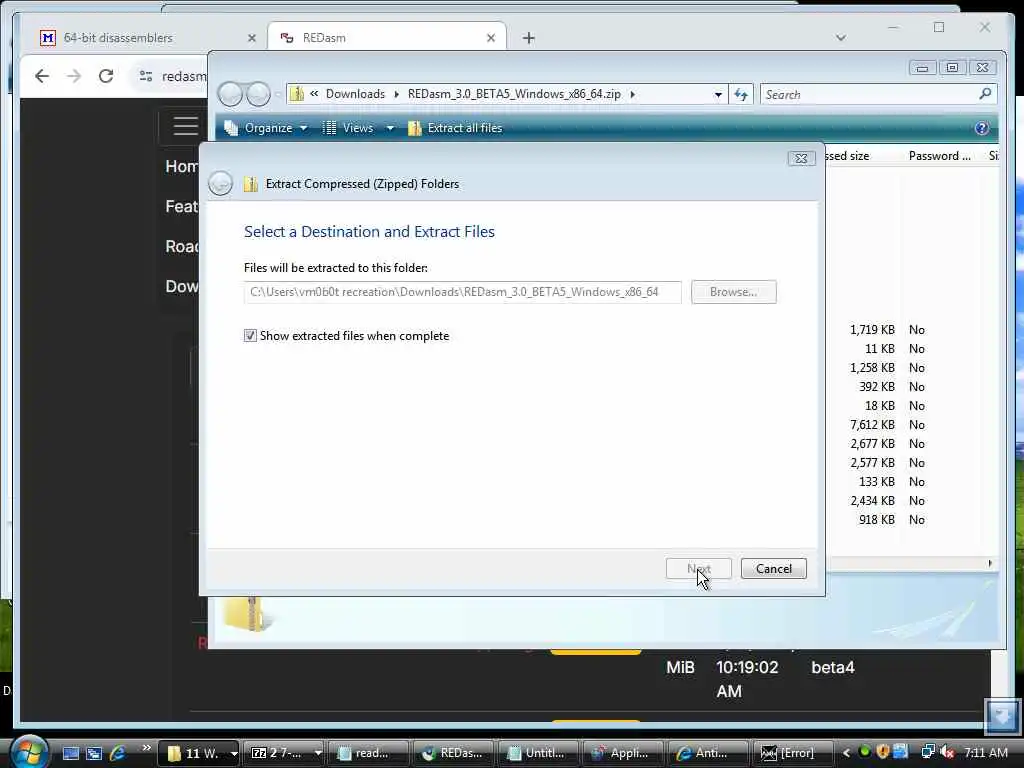Screen dimensions: 1024x768
Task: Show hidden tray icons arrow
Action: 846,753
